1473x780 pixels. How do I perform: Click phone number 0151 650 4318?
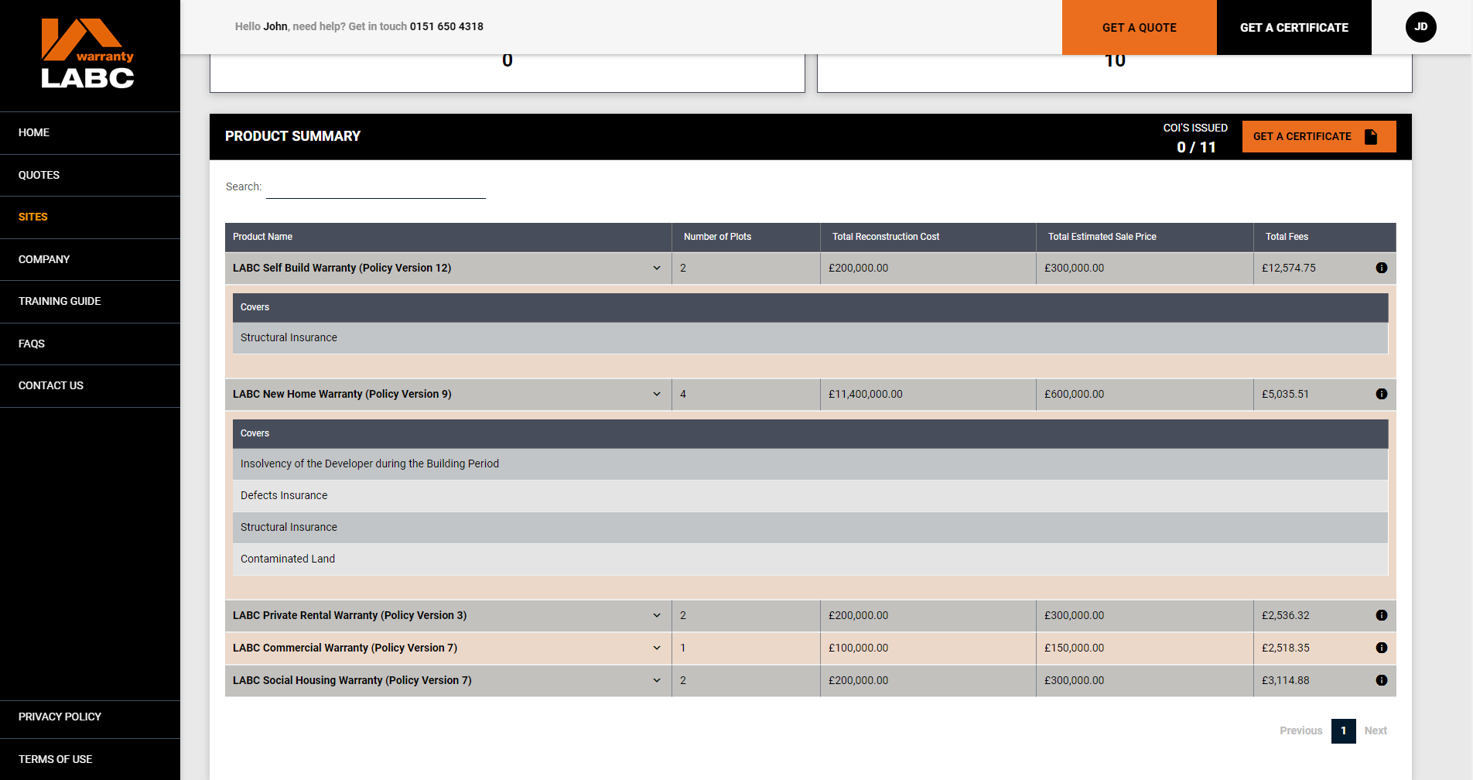tap(446, 27)
